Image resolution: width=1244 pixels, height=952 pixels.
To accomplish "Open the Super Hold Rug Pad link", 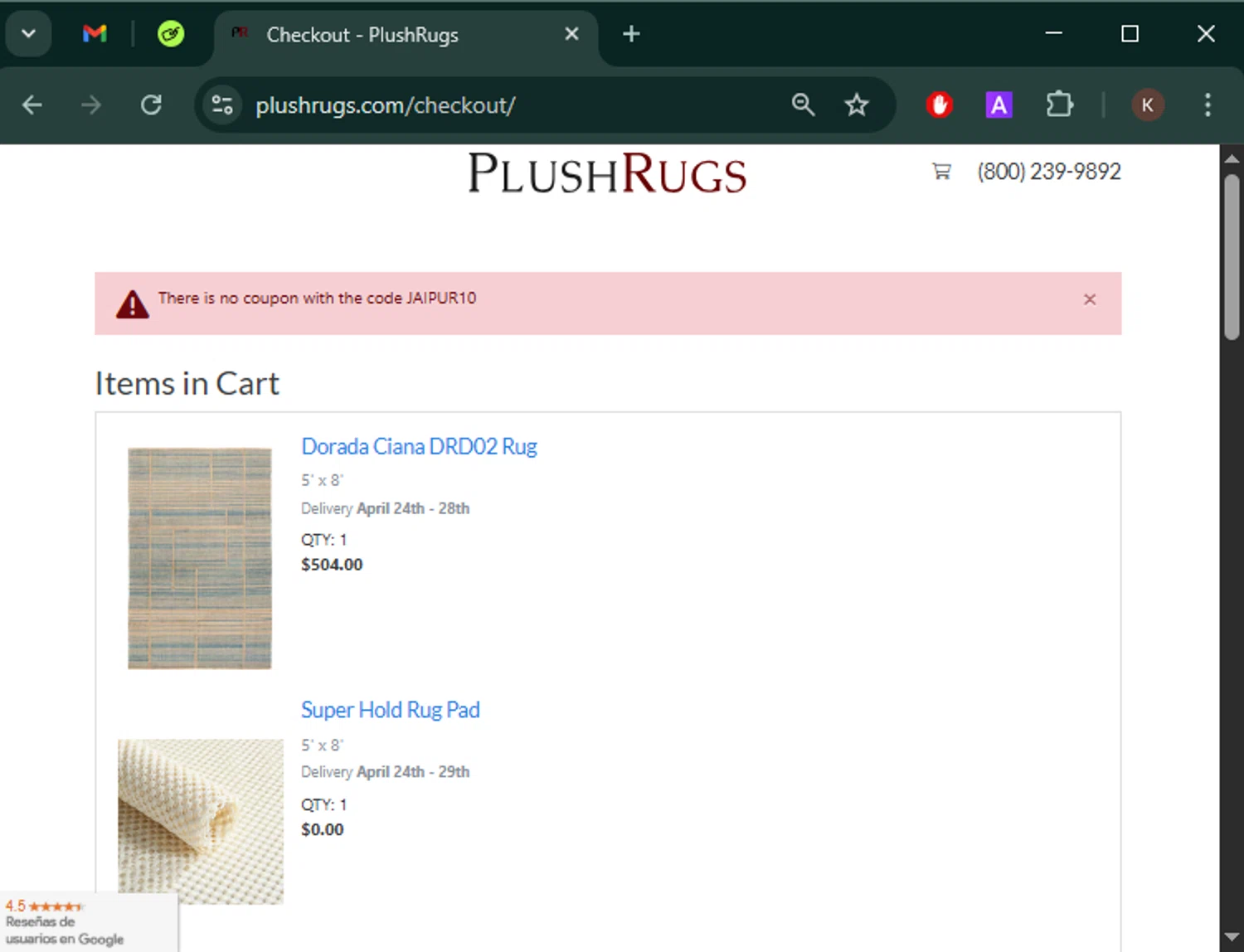I will click(x=391, y=710).
